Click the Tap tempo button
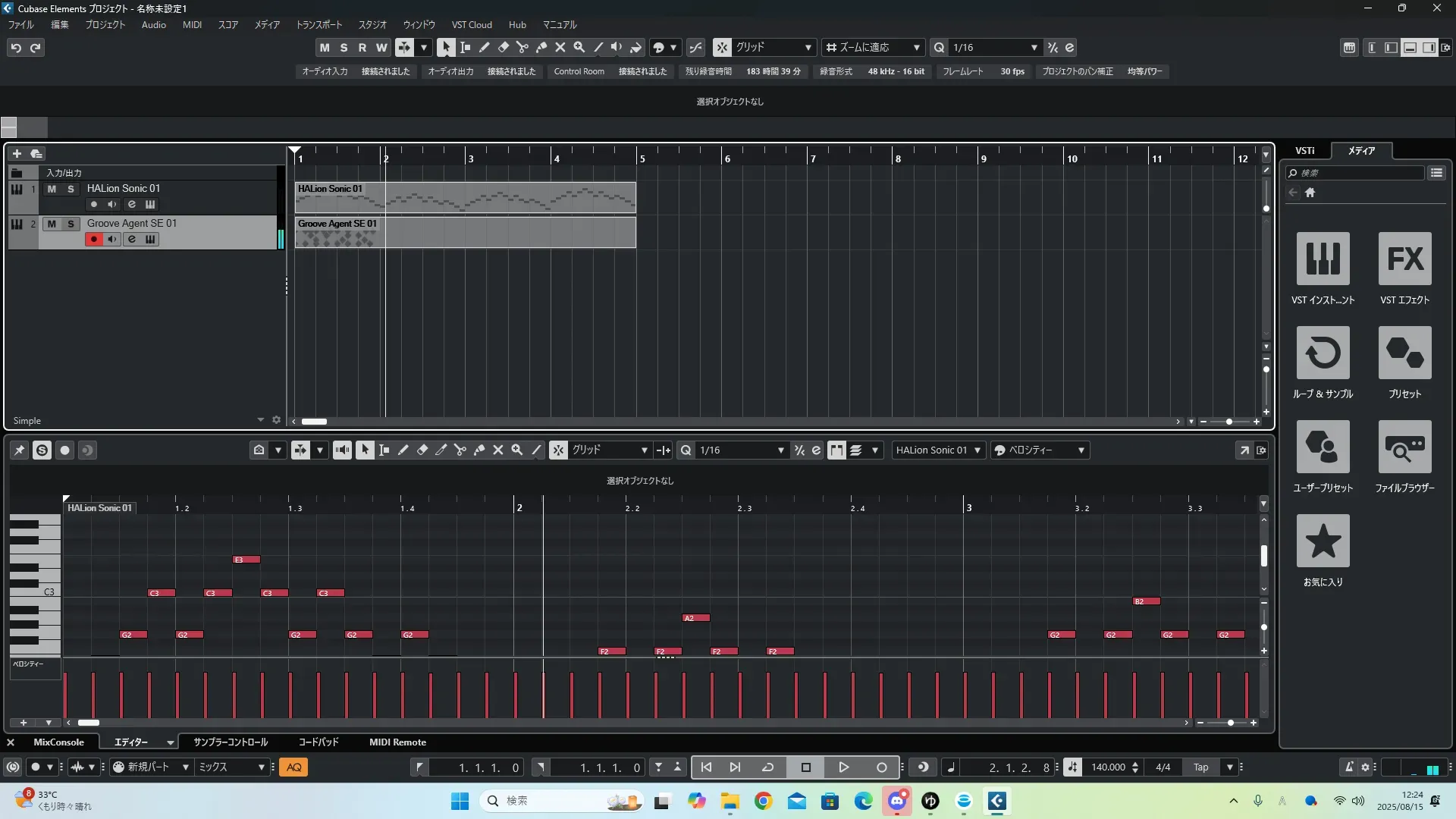The height and width of the screenshot is (819, 1456). 1200,767
